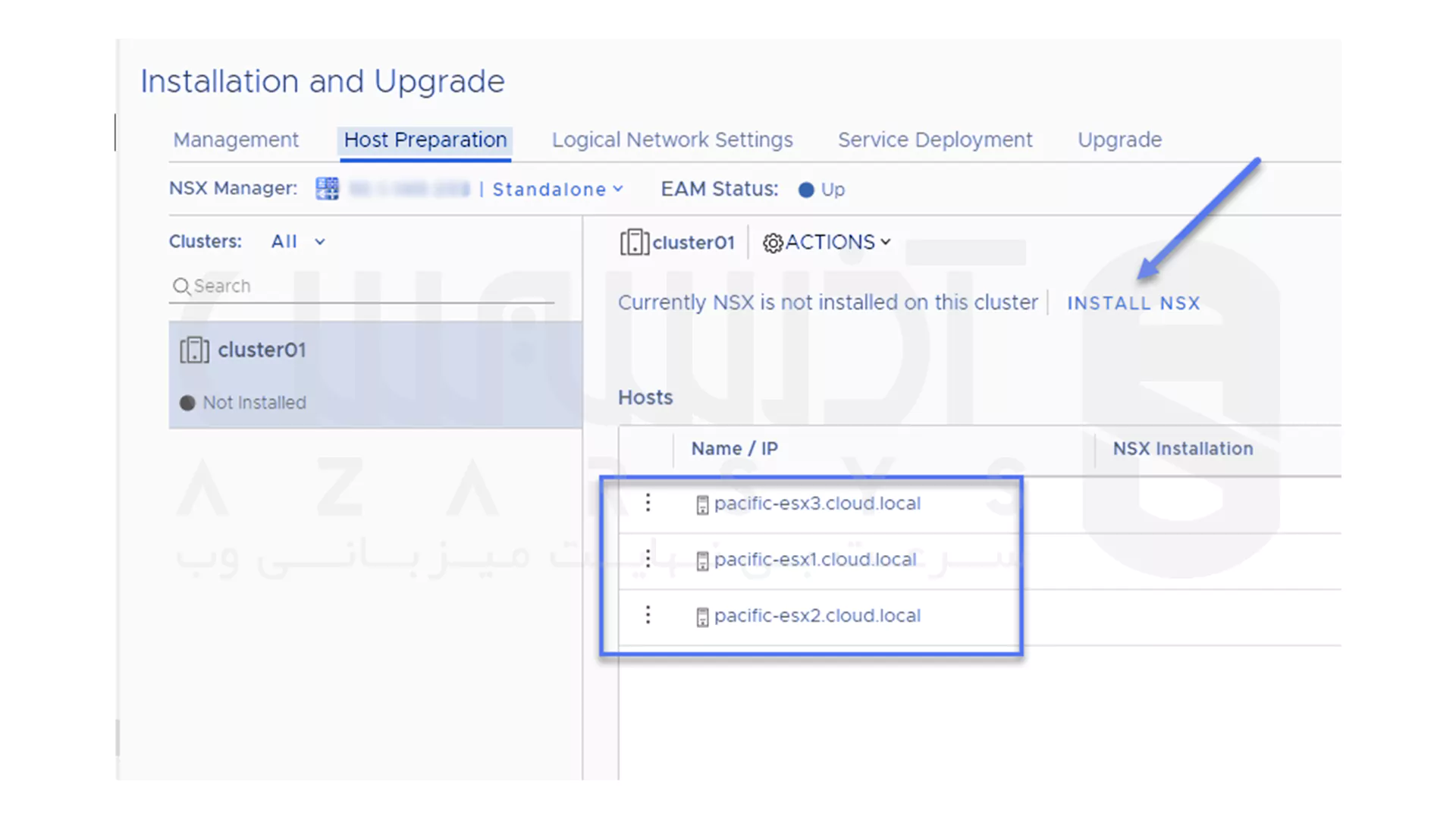The image size is (1456, 819).
Task: Open the Management tab
Action: [x=236, y=140]
